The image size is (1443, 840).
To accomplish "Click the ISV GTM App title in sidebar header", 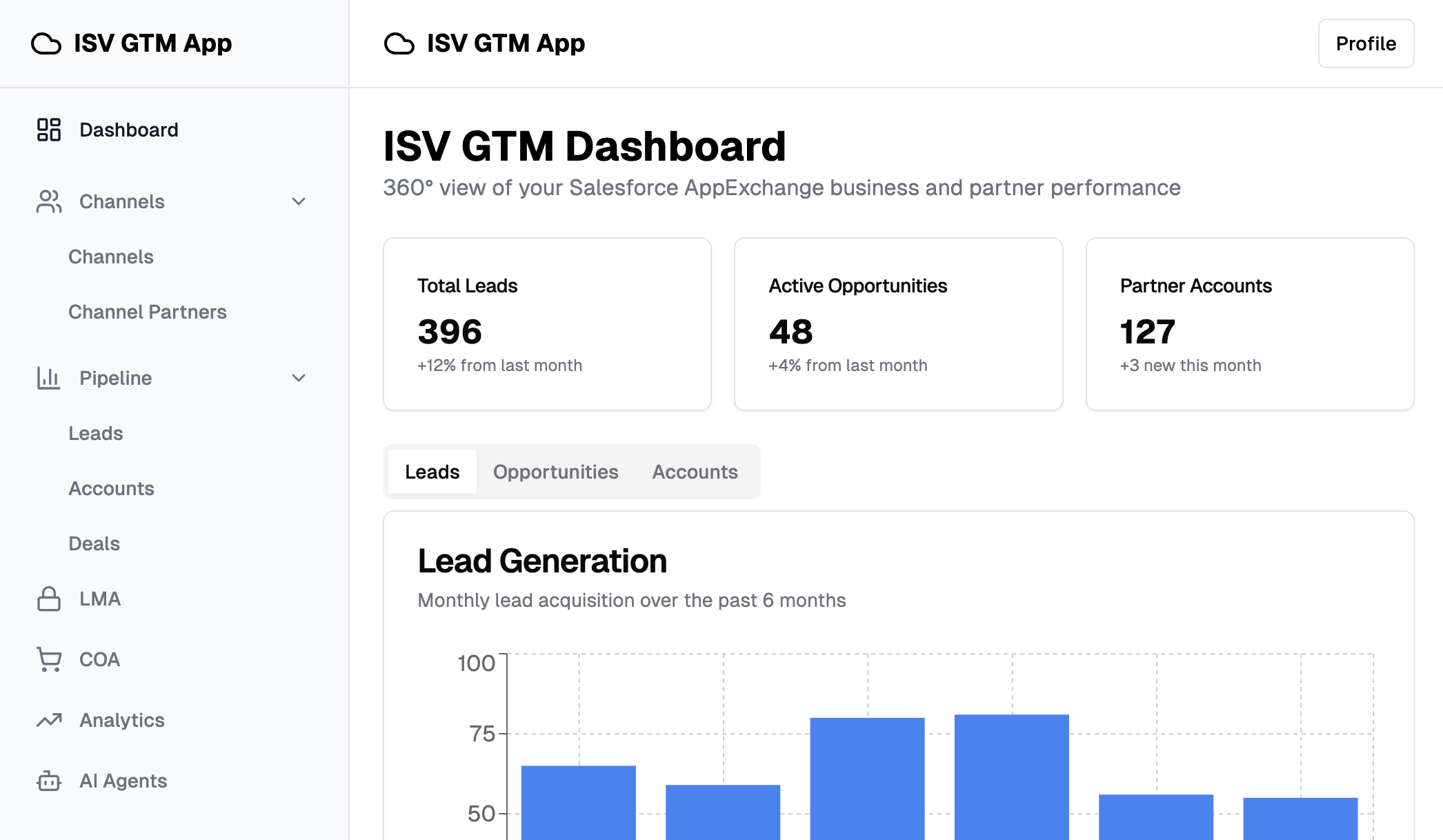I will coord(153,43).
